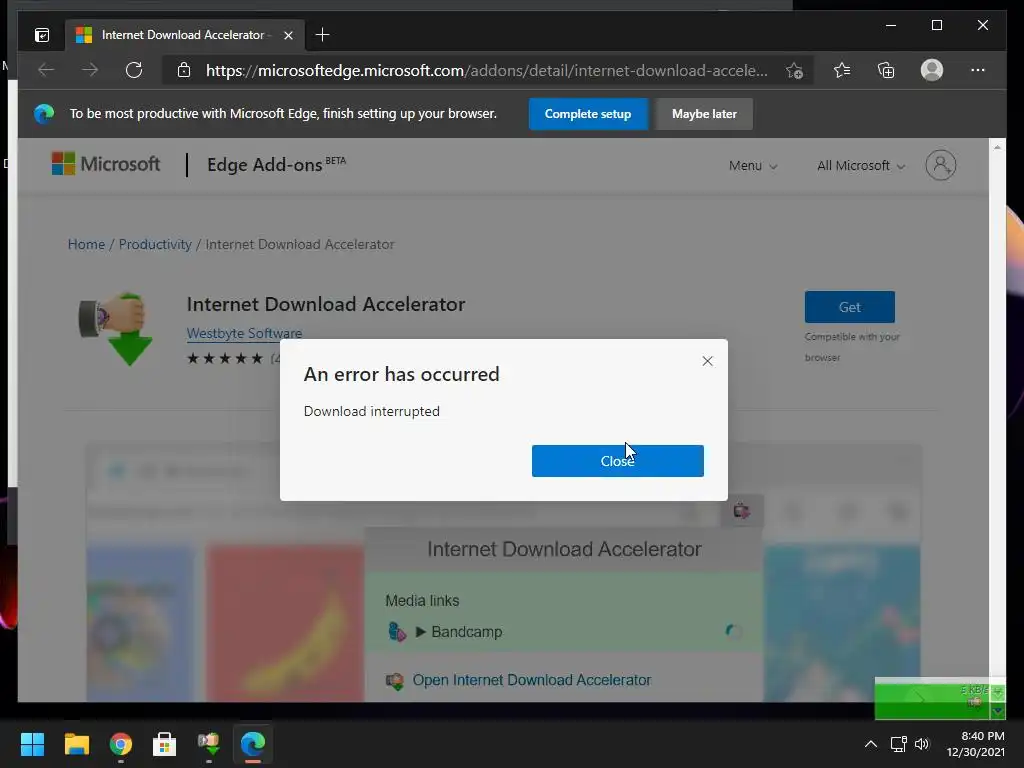Click the blue Get button
Viewport: 1024px width, 768px height.
click(850, 307)
